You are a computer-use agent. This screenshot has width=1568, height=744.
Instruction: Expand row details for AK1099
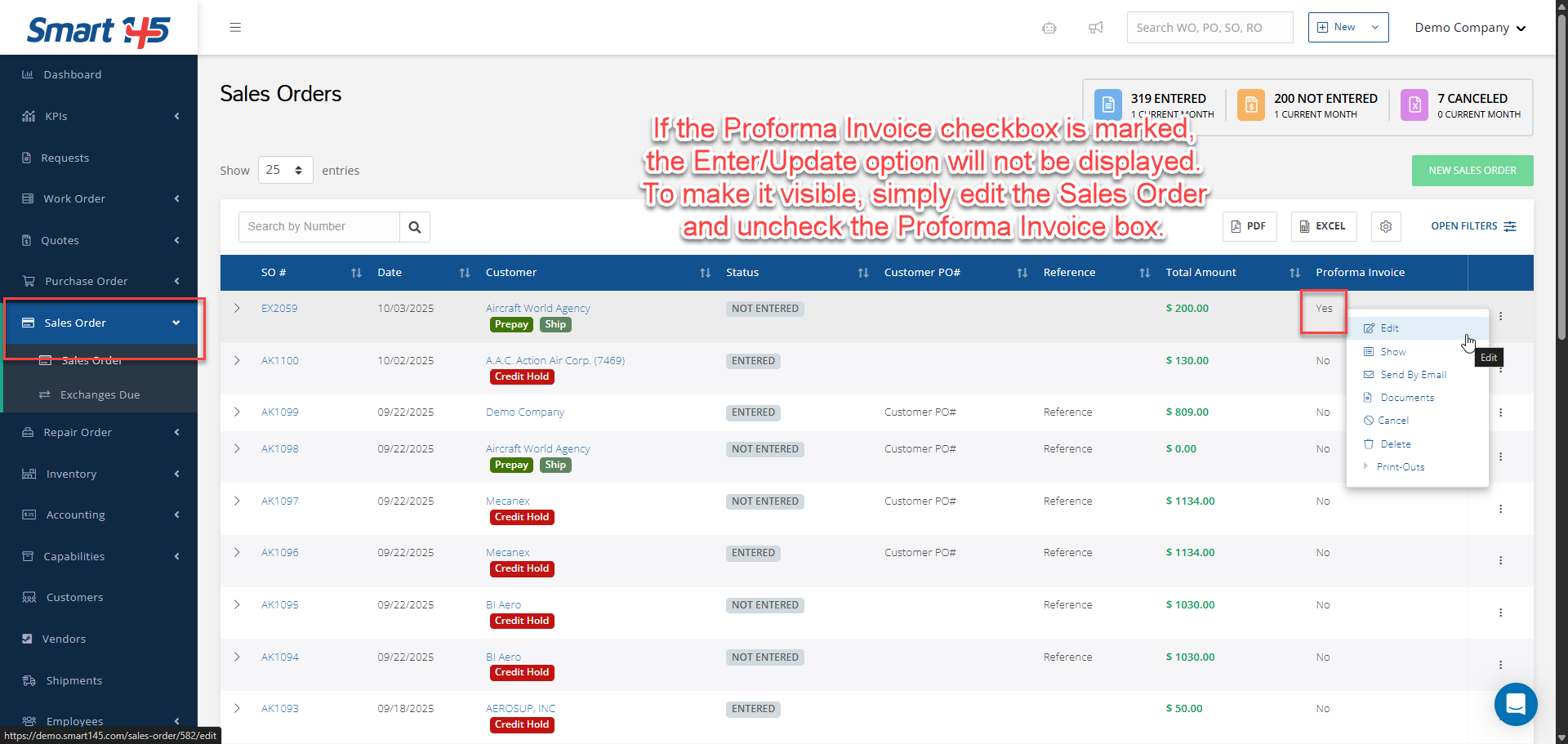[x=237, y=412]
